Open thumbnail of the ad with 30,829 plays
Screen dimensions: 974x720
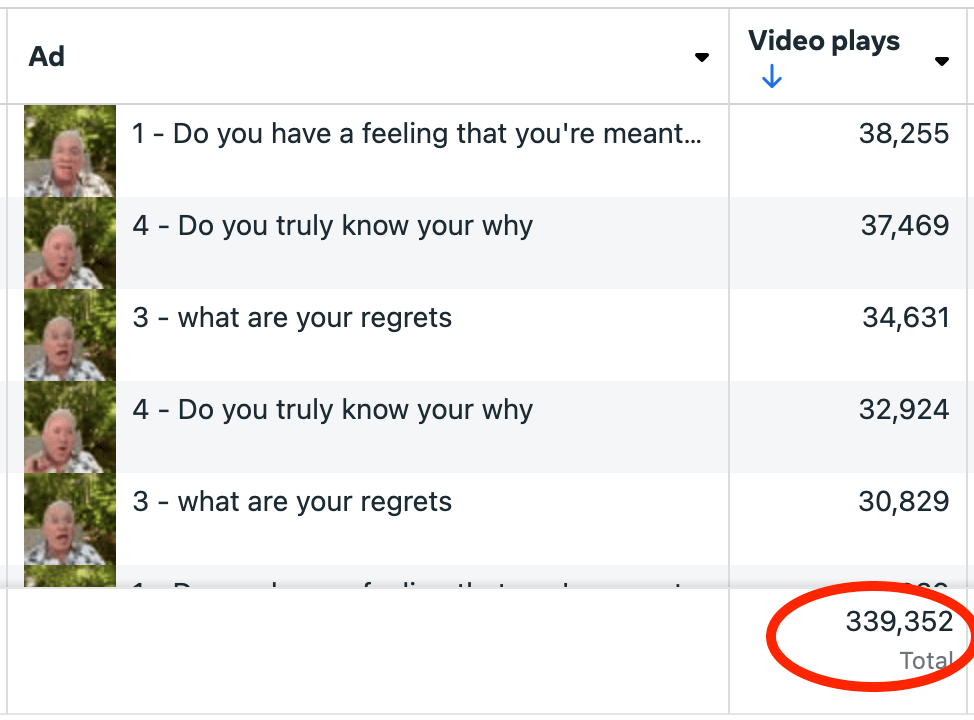point(70,518)
